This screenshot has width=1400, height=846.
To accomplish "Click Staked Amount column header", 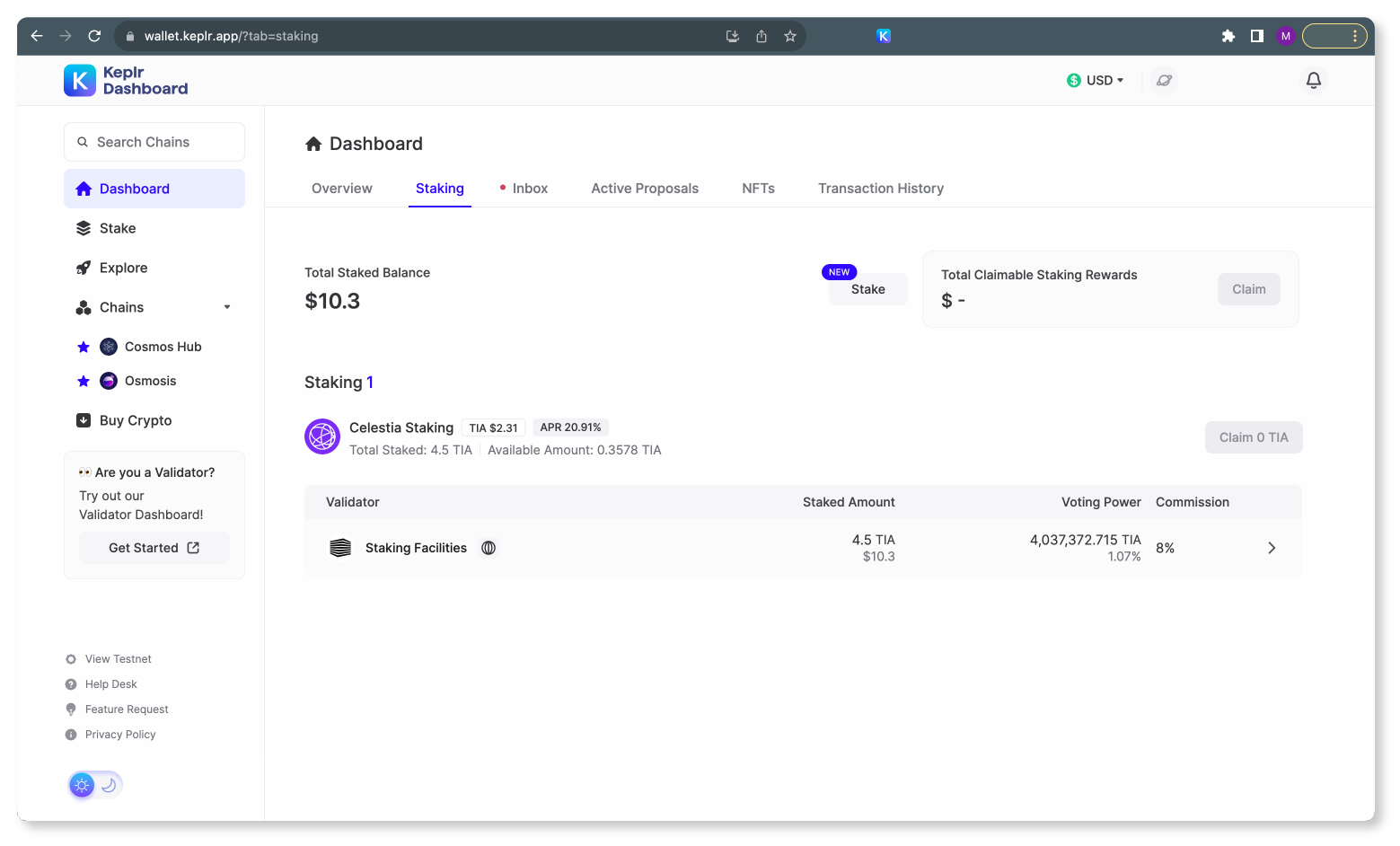I will pos(849,502).
